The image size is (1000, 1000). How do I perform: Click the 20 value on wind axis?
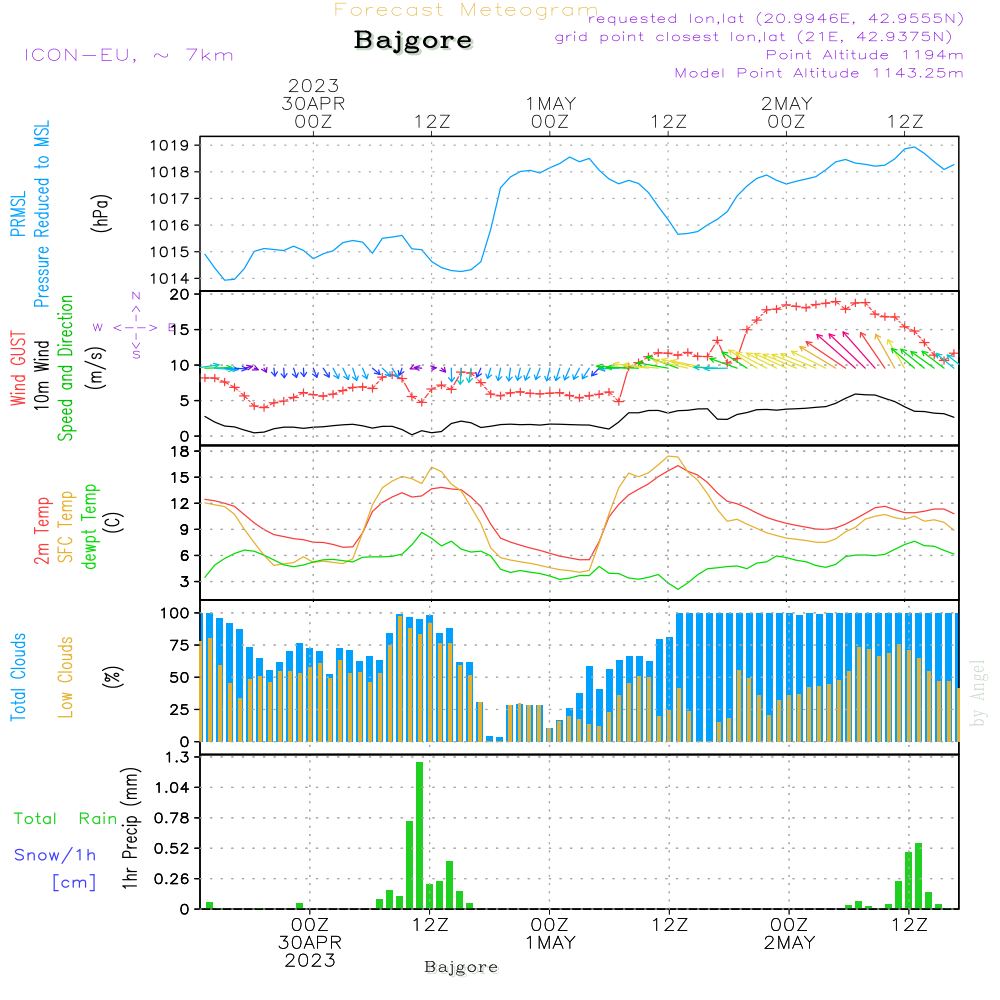(x=180, y=295)
